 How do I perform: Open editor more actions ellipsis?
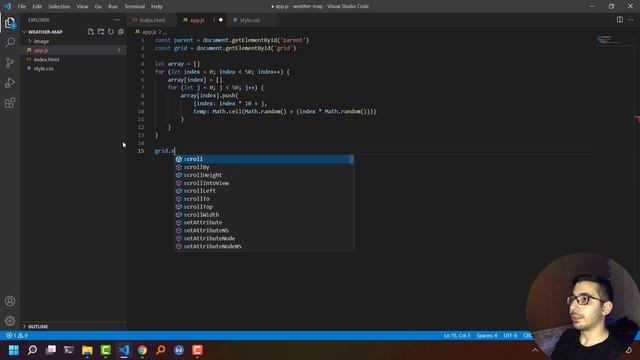pyautogui.click(x=631, y=20)
